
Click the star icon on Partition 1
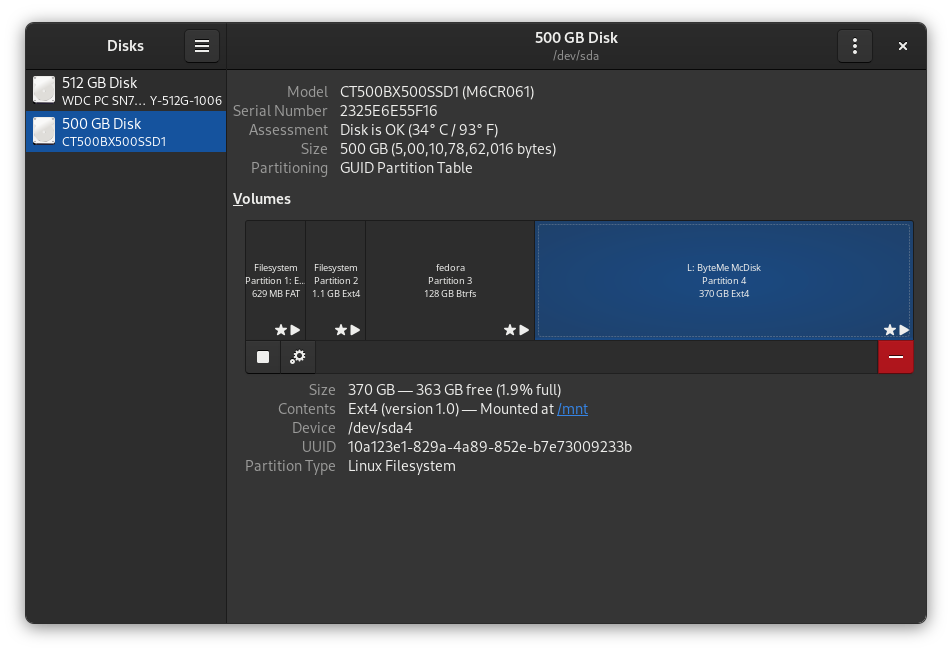[280, 330]
